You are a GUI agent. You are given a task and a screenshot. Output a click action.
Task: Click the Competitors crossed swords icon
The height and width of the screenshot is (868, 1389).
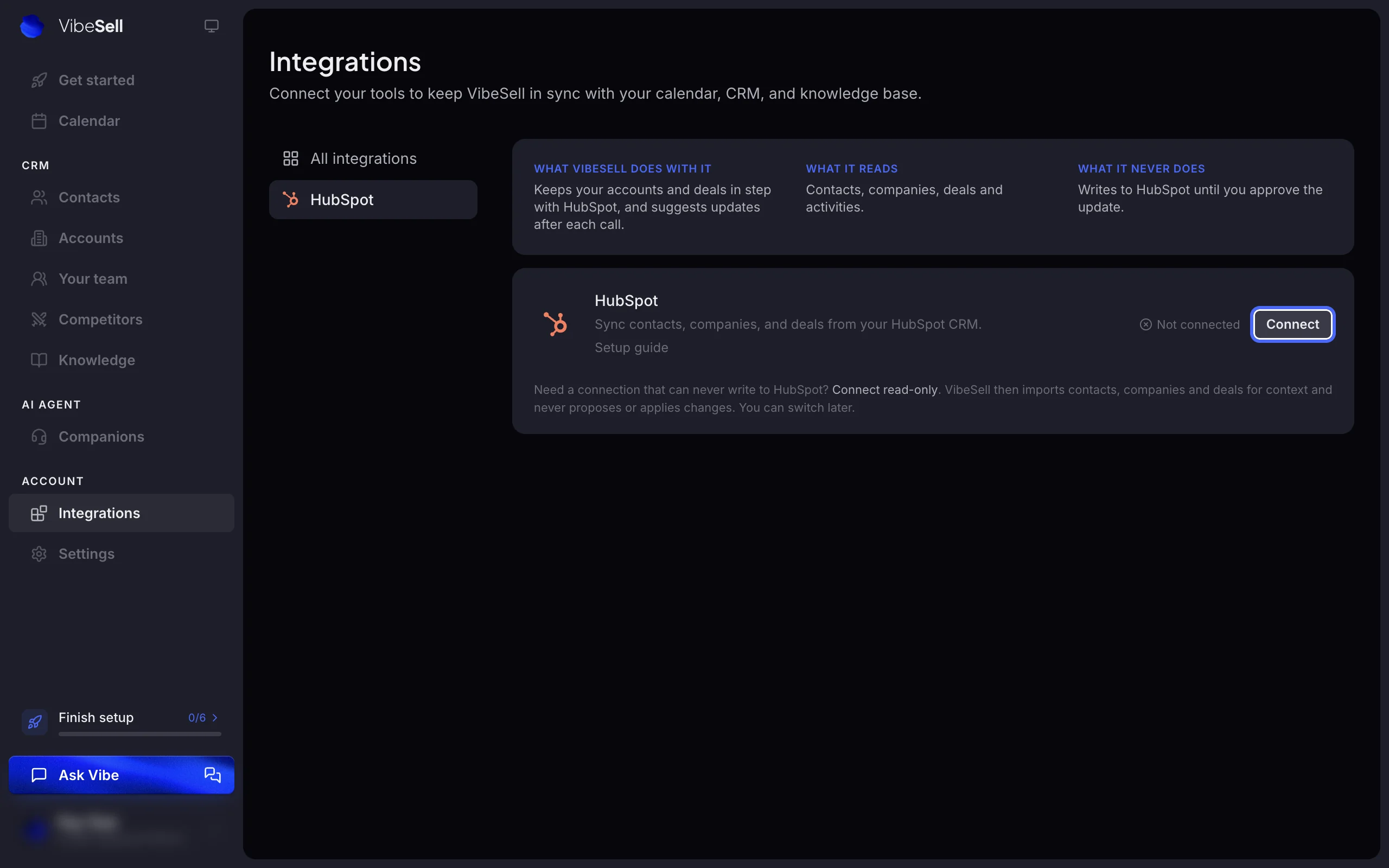coord(39,320)
